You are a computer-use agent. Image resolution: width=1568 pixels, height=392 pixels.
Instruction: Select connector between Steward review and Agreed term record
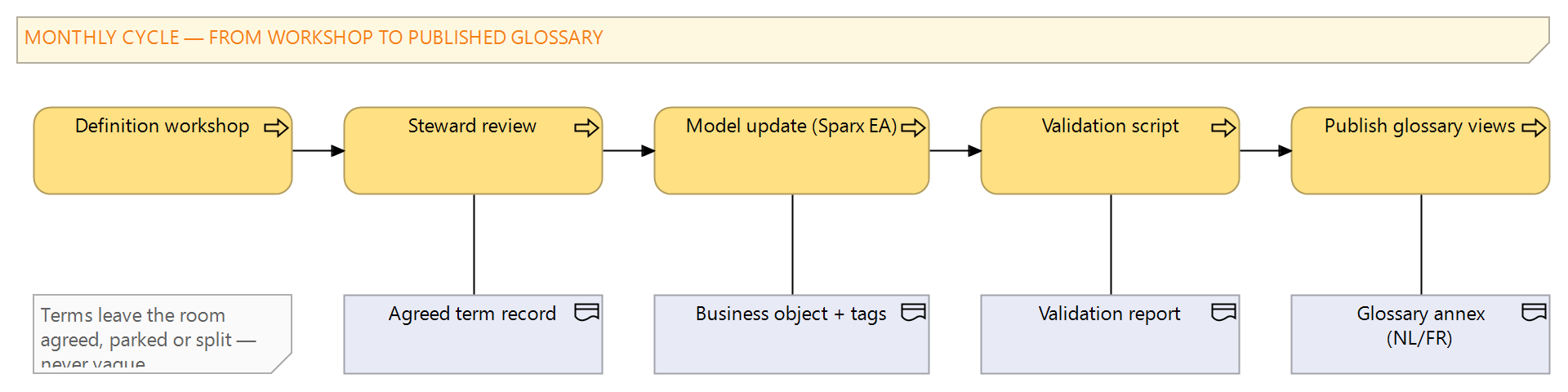[x=474, y=244]
